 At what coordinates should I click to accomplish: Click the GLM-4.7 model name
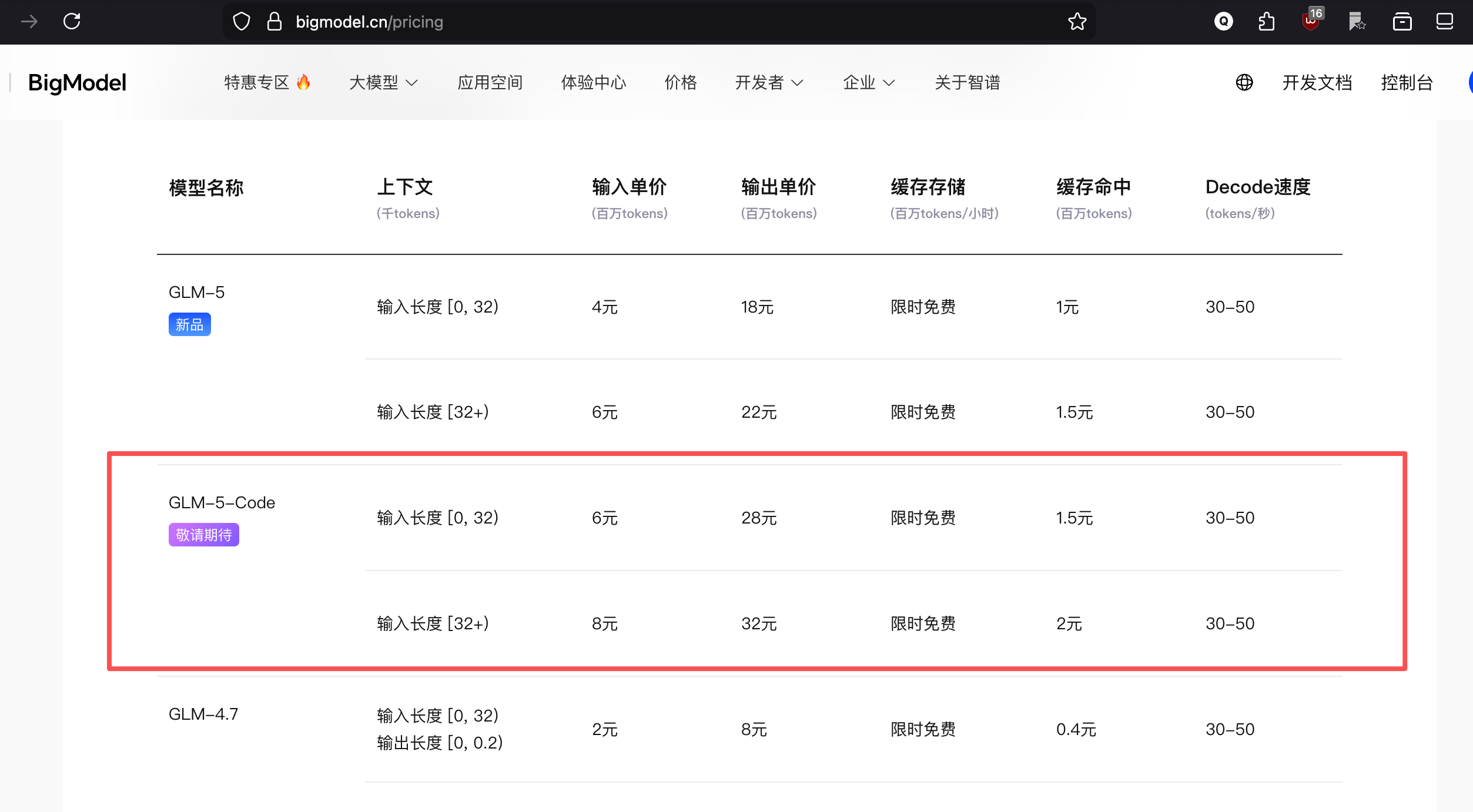click(x=203, y=714)
